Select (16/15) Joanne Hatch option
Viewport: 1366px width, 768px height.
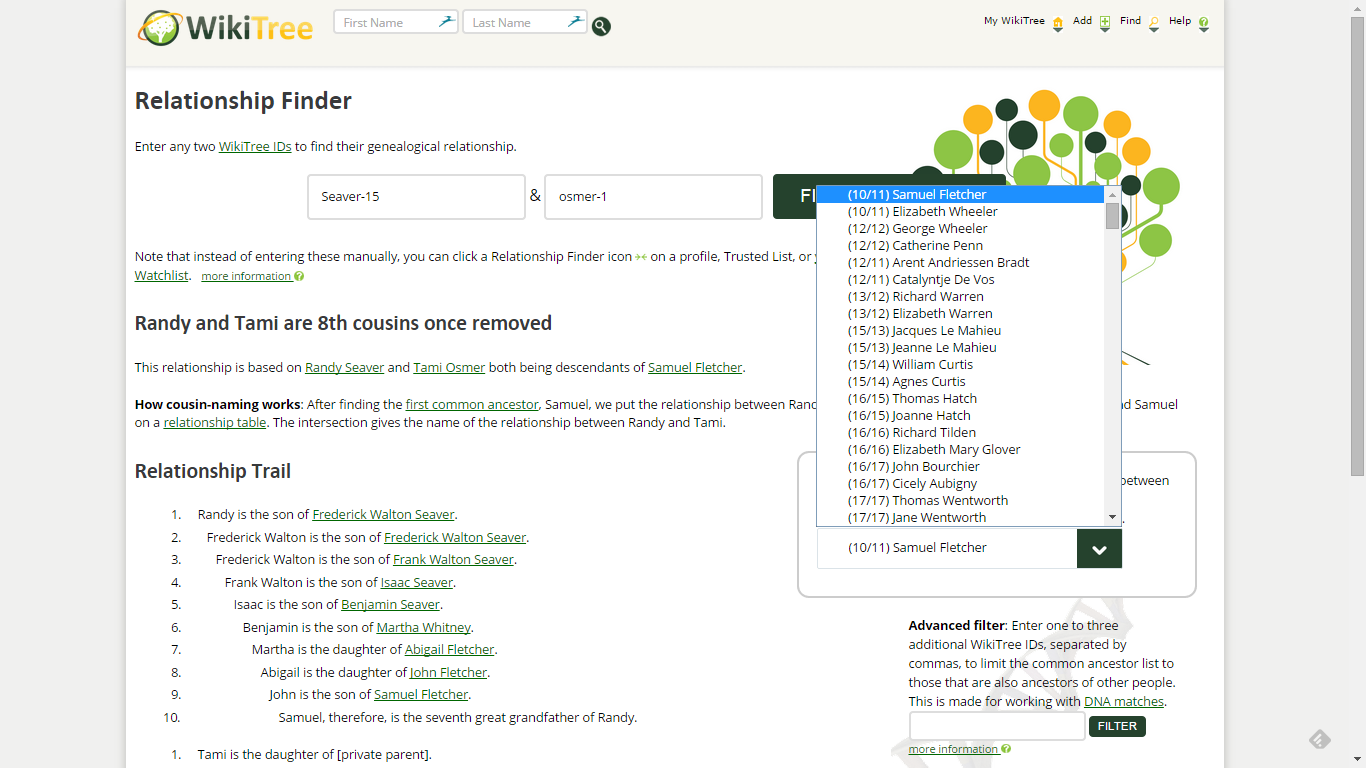tap(961, 415)
